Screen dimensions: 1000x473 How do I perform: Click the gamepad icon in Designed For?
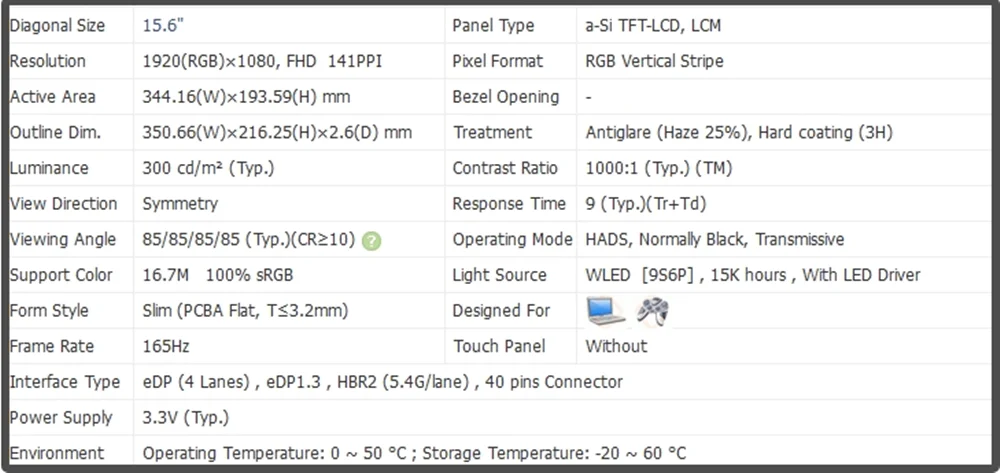[x=653, y=311]
